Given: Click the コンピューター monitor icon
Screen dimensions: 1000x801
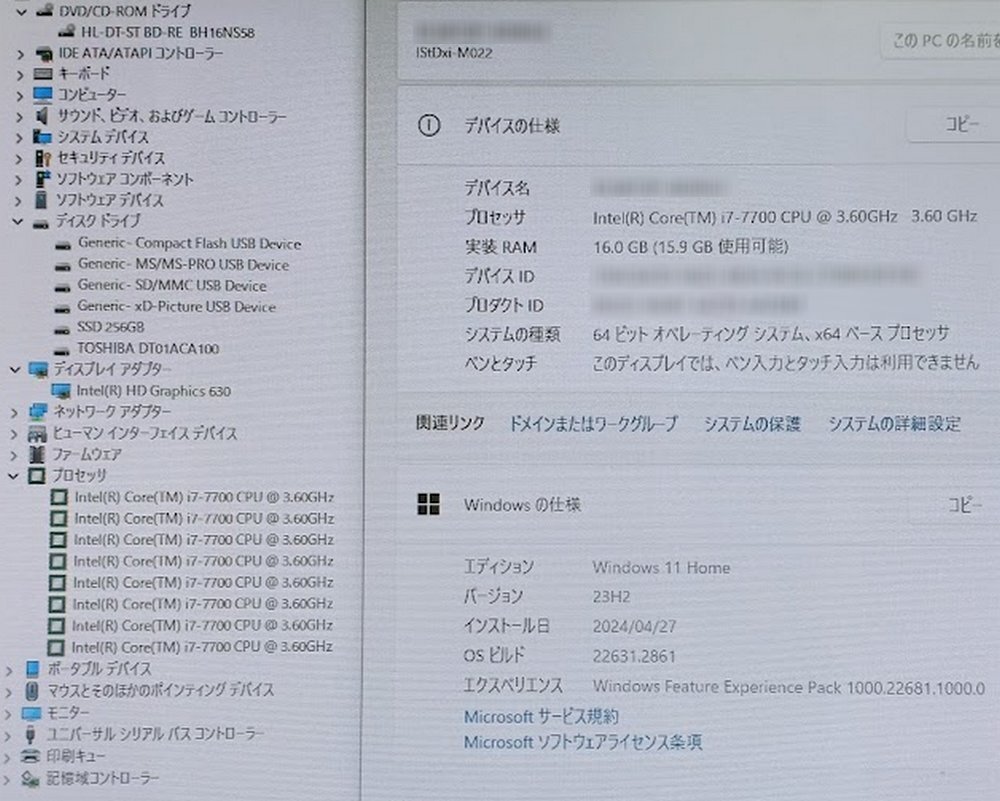Looking at the screenshot, I should 43,96.
